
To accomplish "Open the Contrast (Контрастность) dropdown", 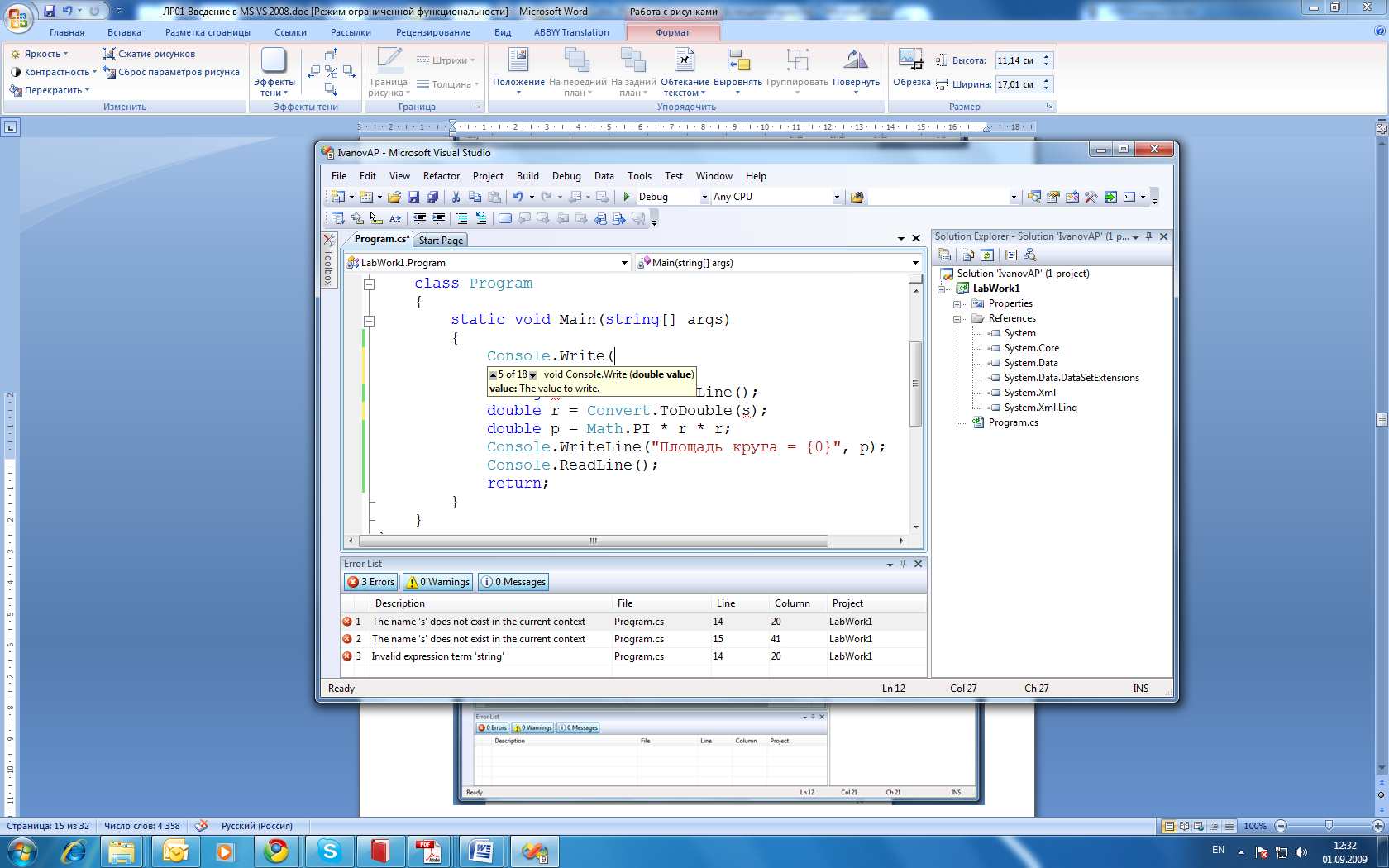I will pos(53,72).
